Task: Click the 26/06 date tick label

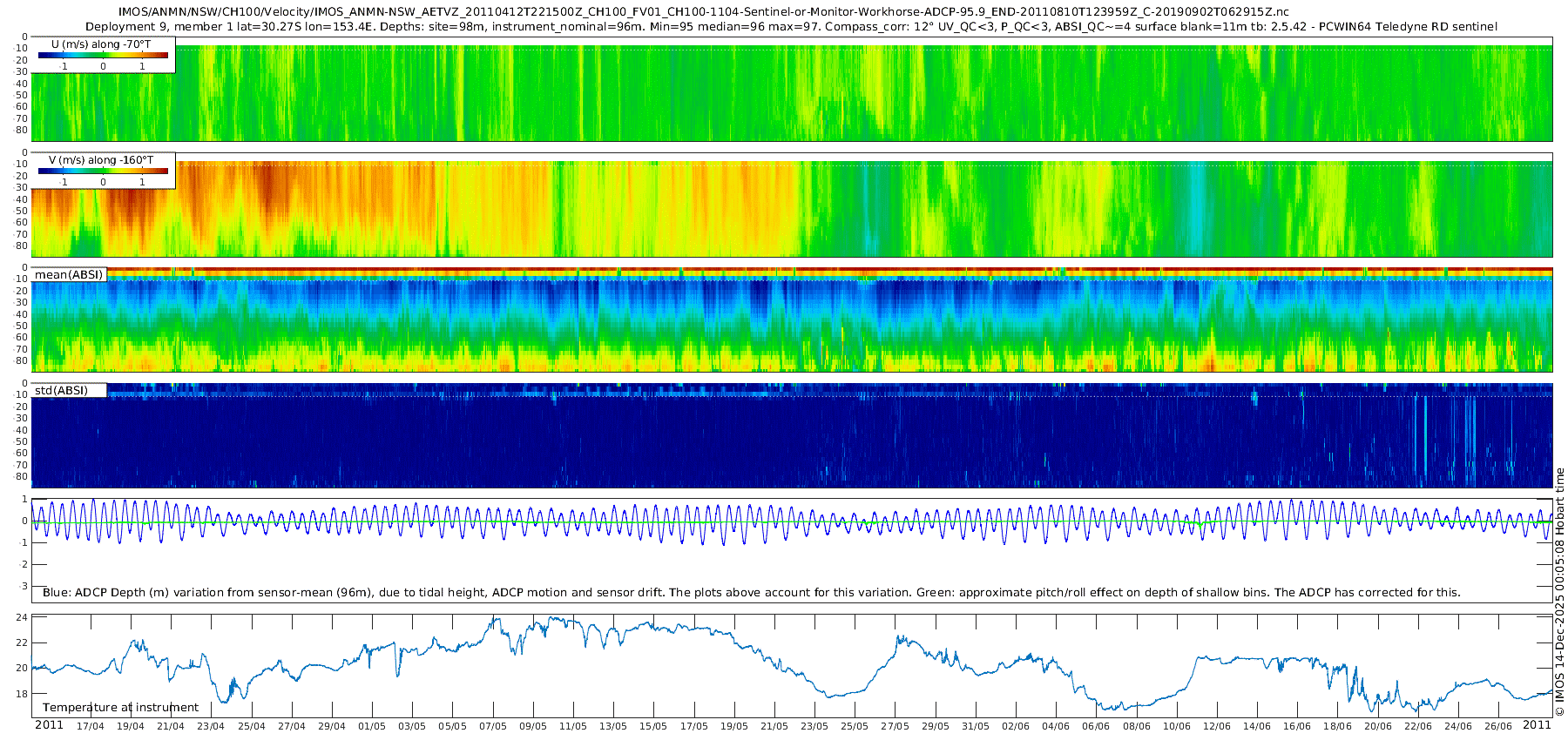Action: 1497,726
